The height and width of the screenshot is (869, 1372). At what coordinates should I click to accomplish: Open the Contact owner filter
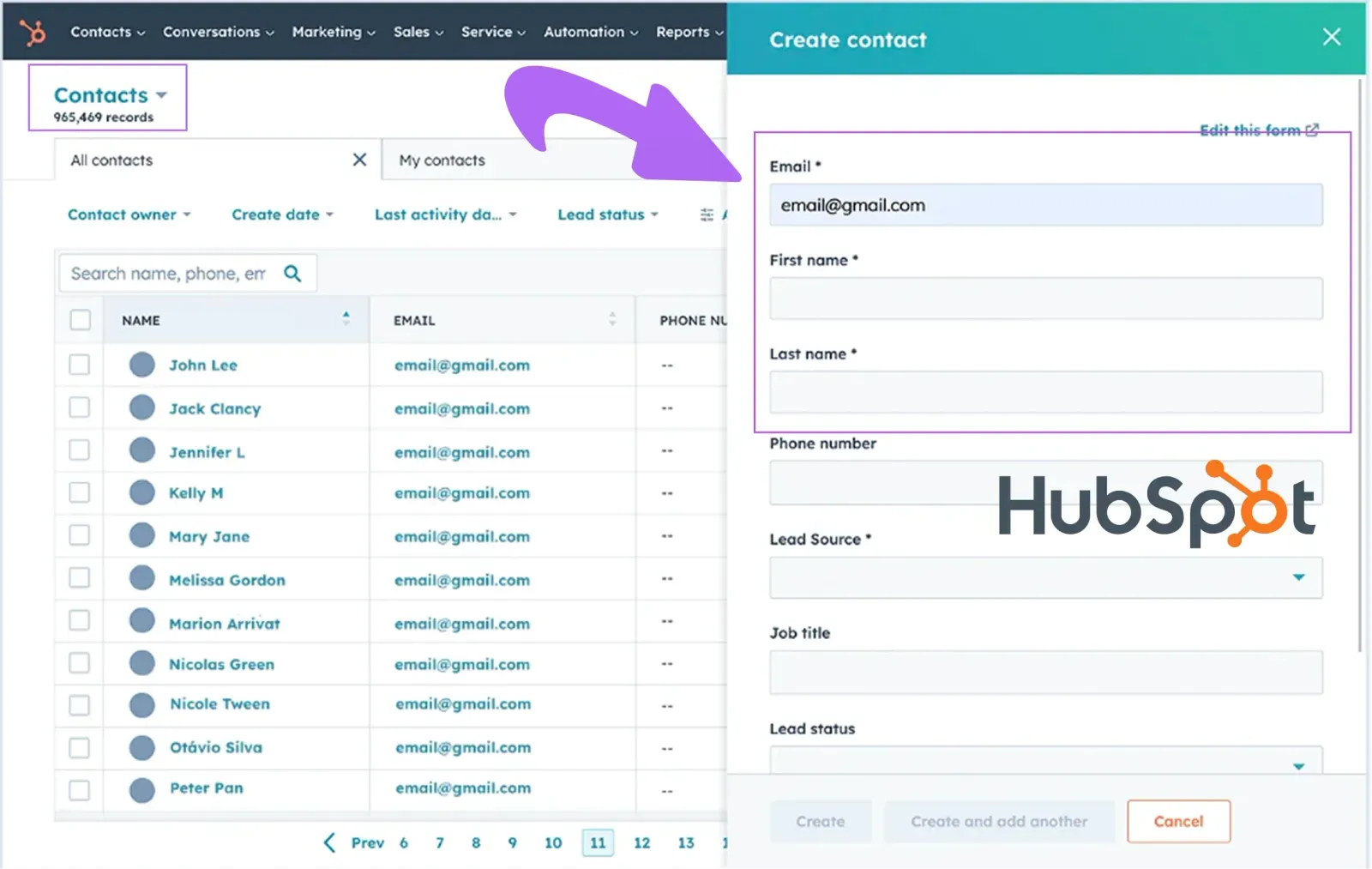tap(129, 214)
